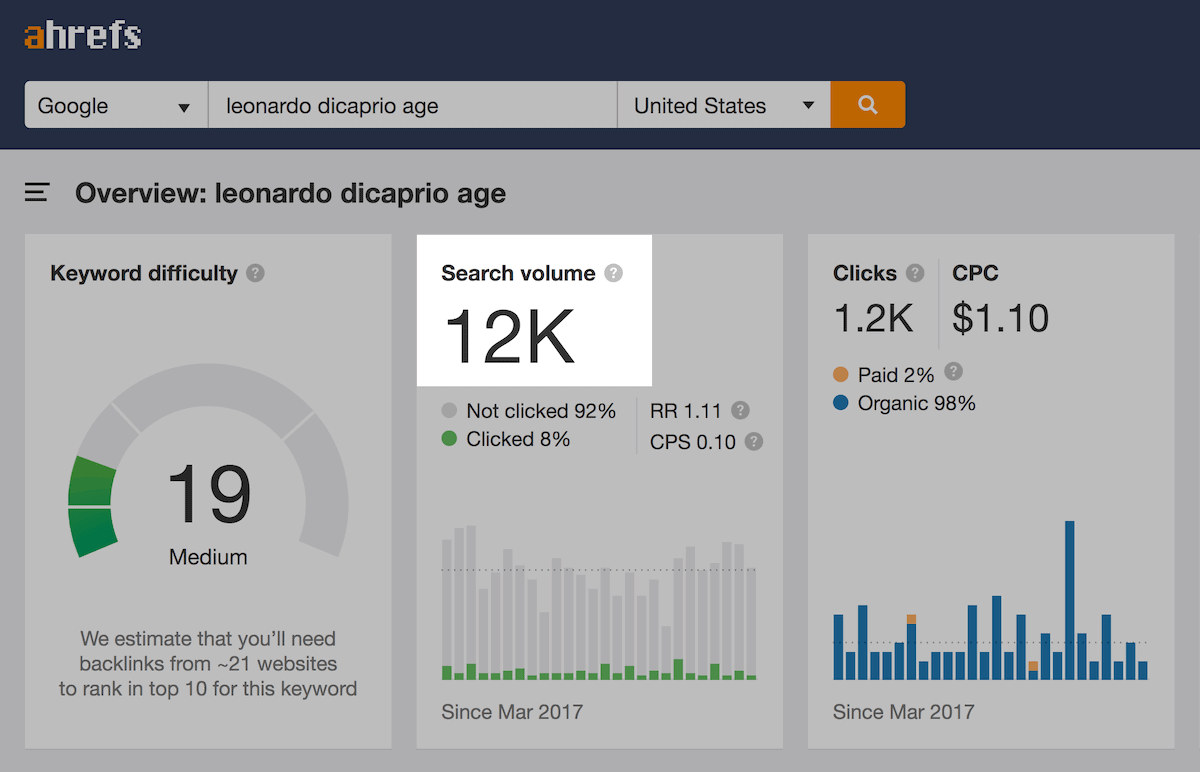This screenshot has width=1200, height=772.
Task: Click the orange search magnifier button
Action: coord(868,105)
